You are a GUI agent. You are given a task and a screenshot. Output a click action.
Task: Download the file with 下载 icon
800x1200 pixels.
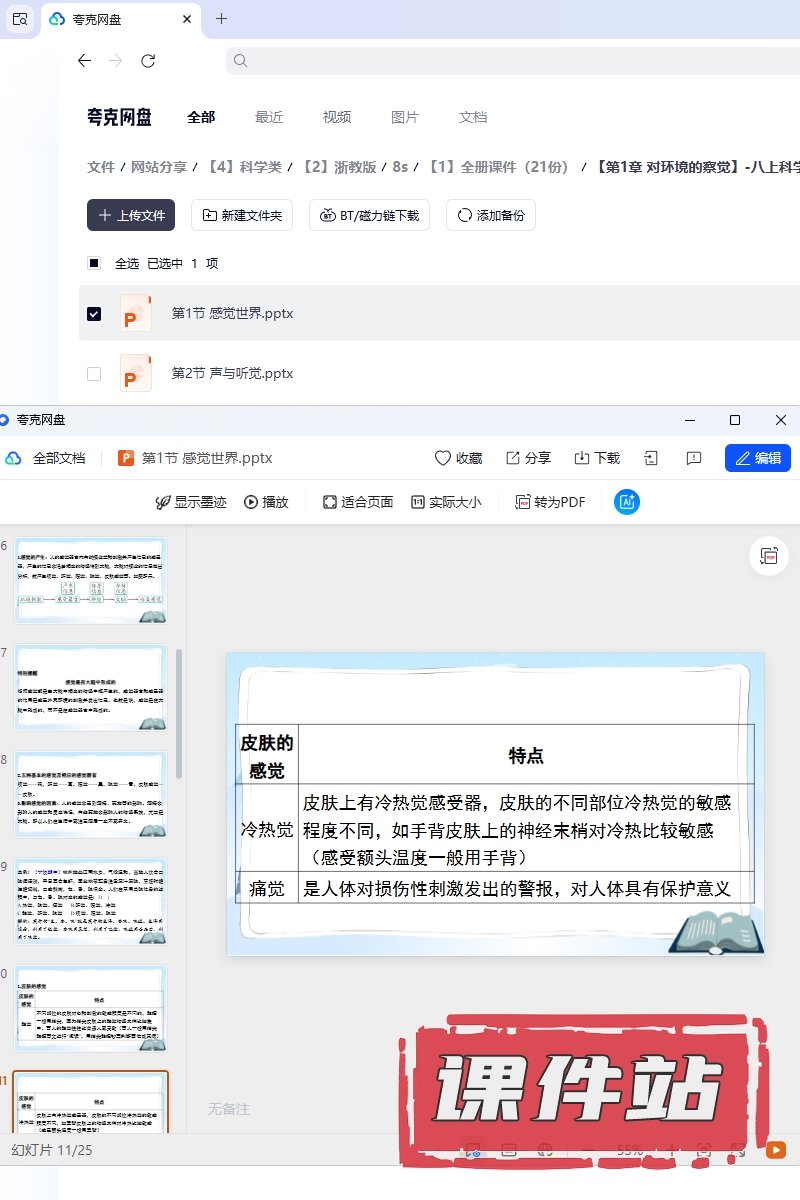pos(597,458)
